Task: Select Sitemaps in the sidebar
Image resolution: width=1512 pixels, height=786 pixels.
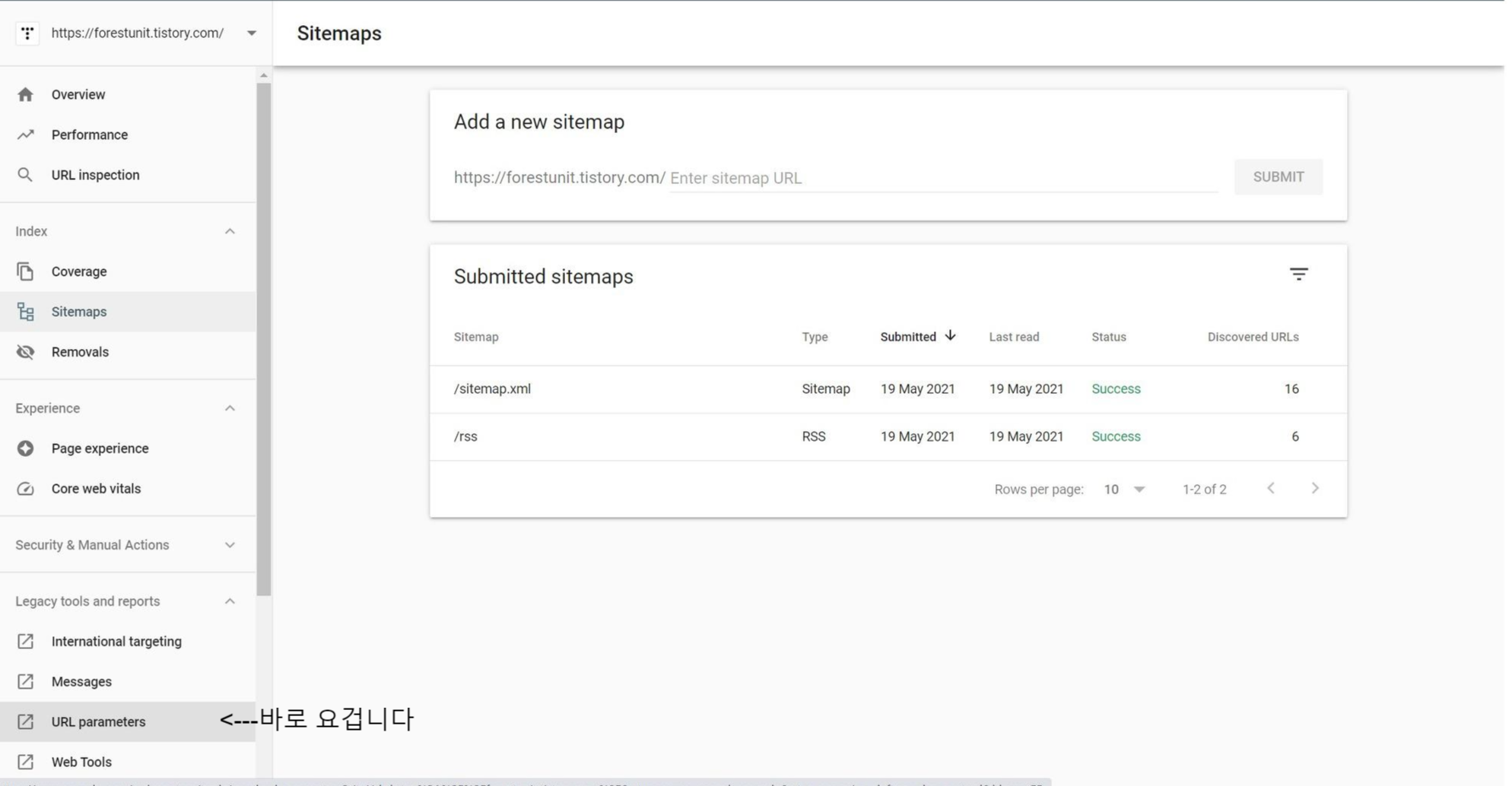Action: 128,312
